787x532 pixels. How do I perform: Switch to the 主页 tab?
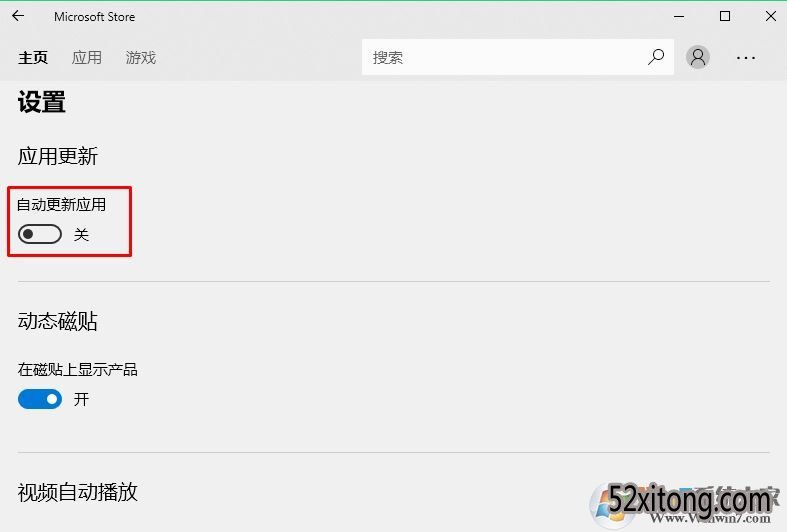coord(33,58)
